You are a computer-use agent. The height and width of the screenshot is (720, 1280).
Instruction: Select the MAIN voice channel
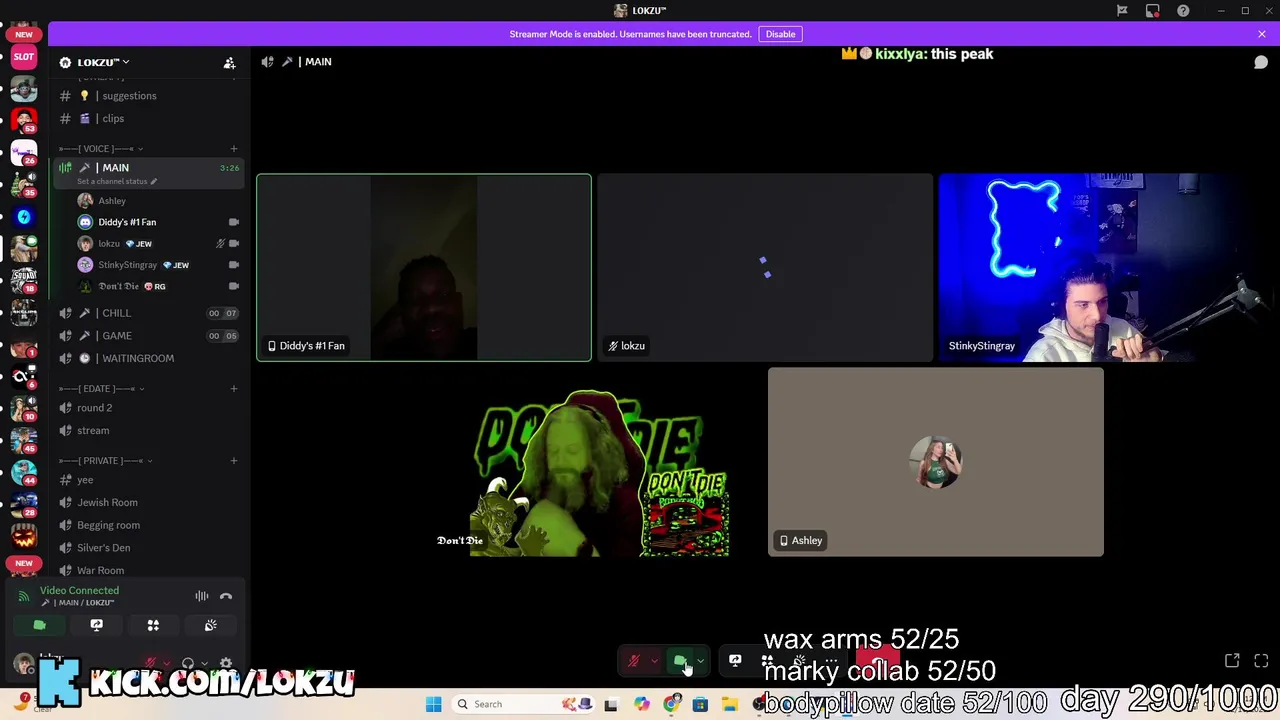[149, 168]
